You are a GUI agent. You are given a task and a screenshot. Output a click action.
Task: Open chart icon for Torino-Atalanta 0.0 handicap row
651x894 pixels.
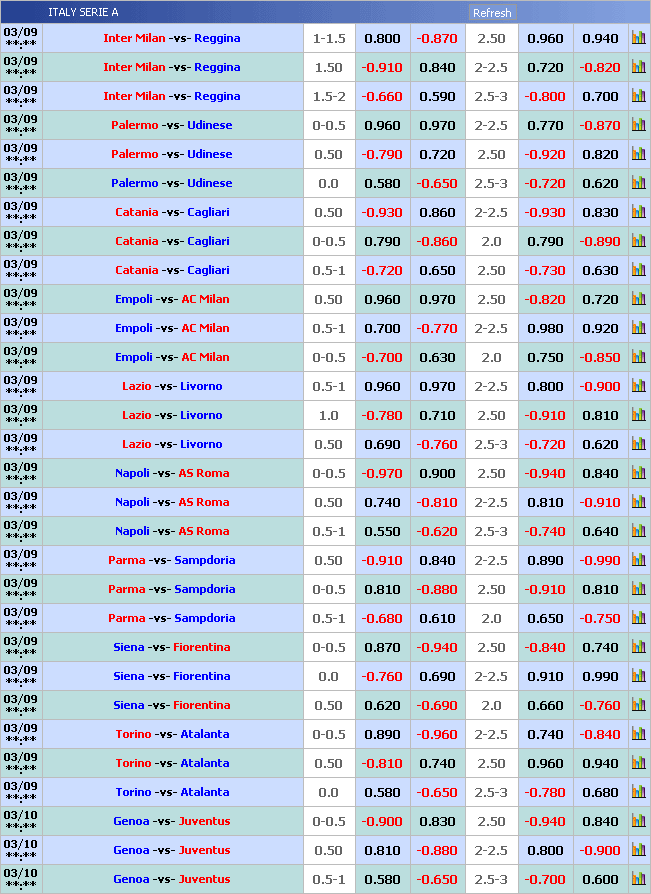[x=638, y=791]
